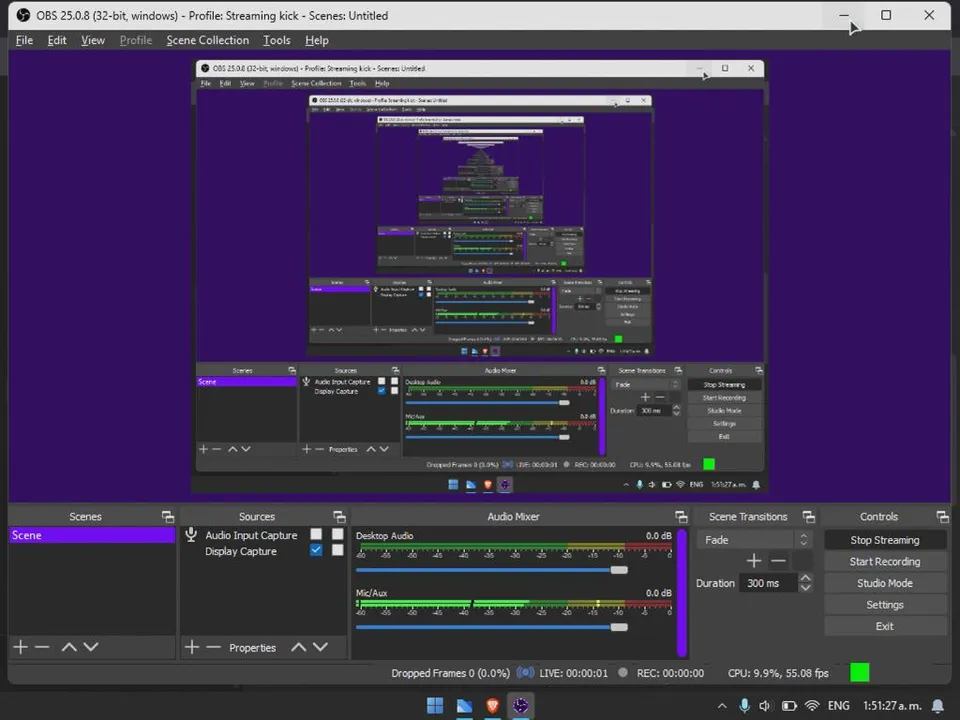Viewport: 960px width, 720px height.
Task: Open source Properties in Sources panel
Action: (x=252, y=648)
